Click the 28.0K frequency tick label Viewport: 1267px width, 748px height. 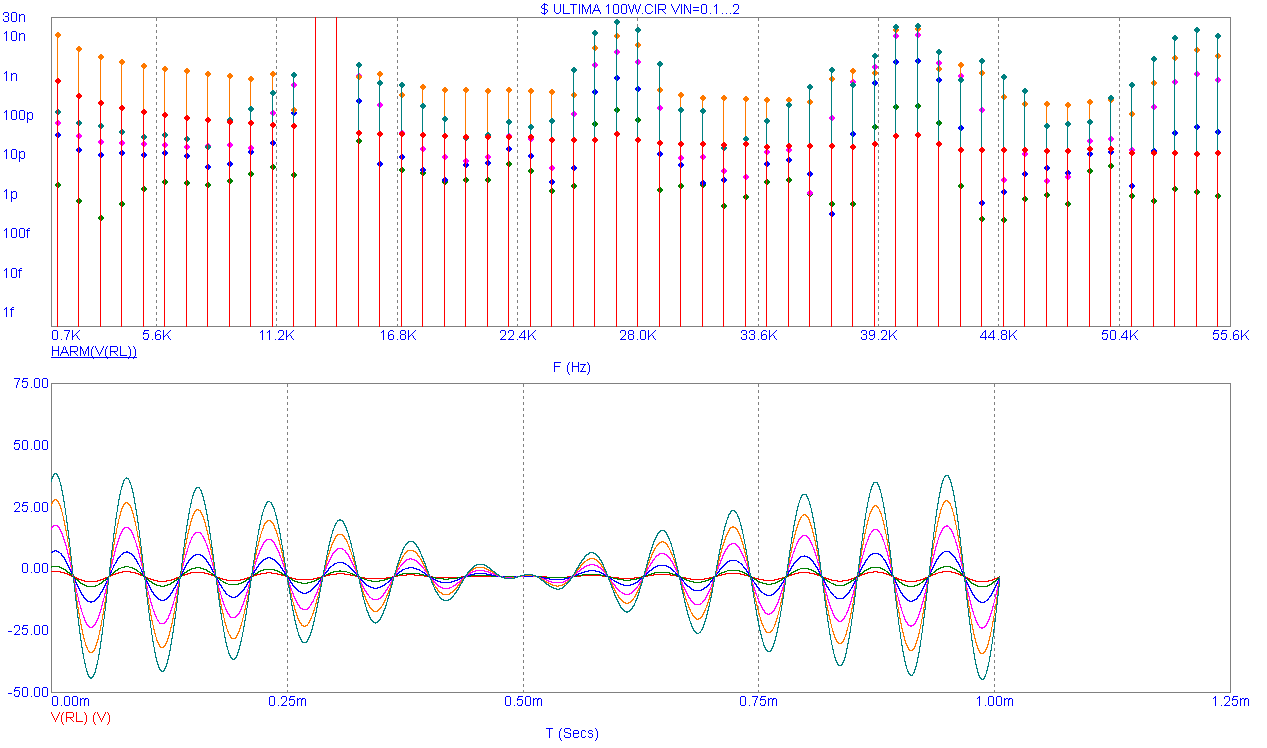click(x=638, y=335)
